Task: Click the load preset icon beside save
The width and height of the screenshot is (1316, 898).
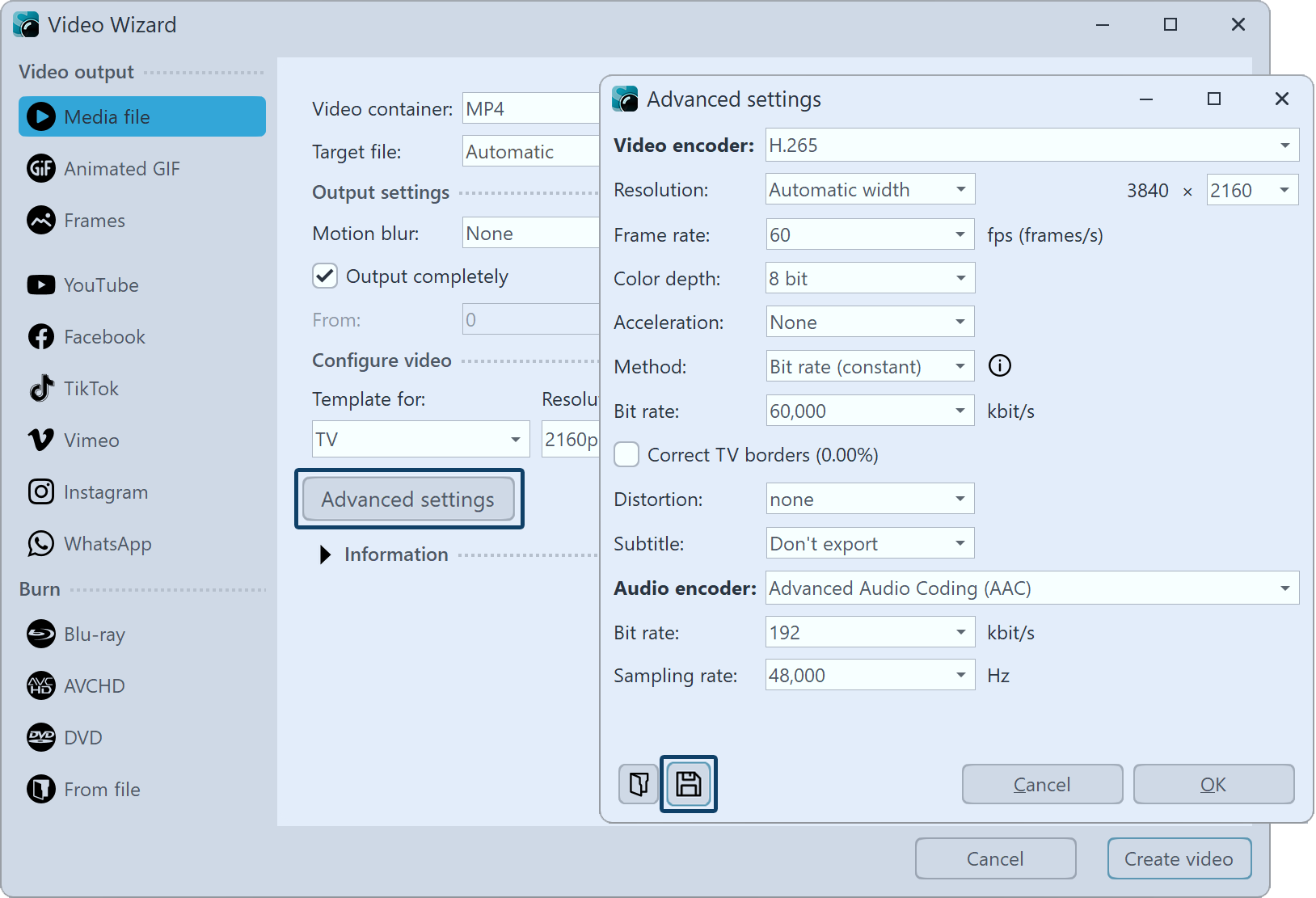Action: tap(639, 784)
